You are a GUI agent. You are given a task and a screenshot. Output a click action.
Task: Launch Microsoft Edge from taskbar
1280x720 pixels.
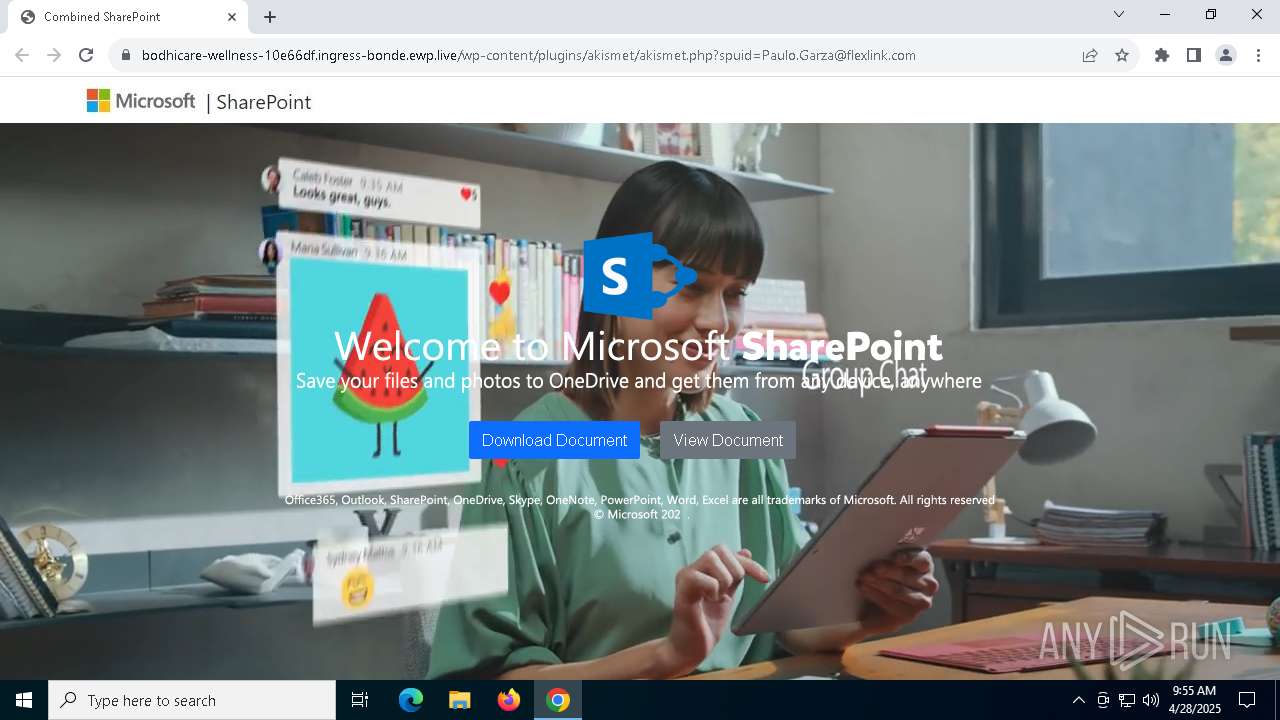411,700
